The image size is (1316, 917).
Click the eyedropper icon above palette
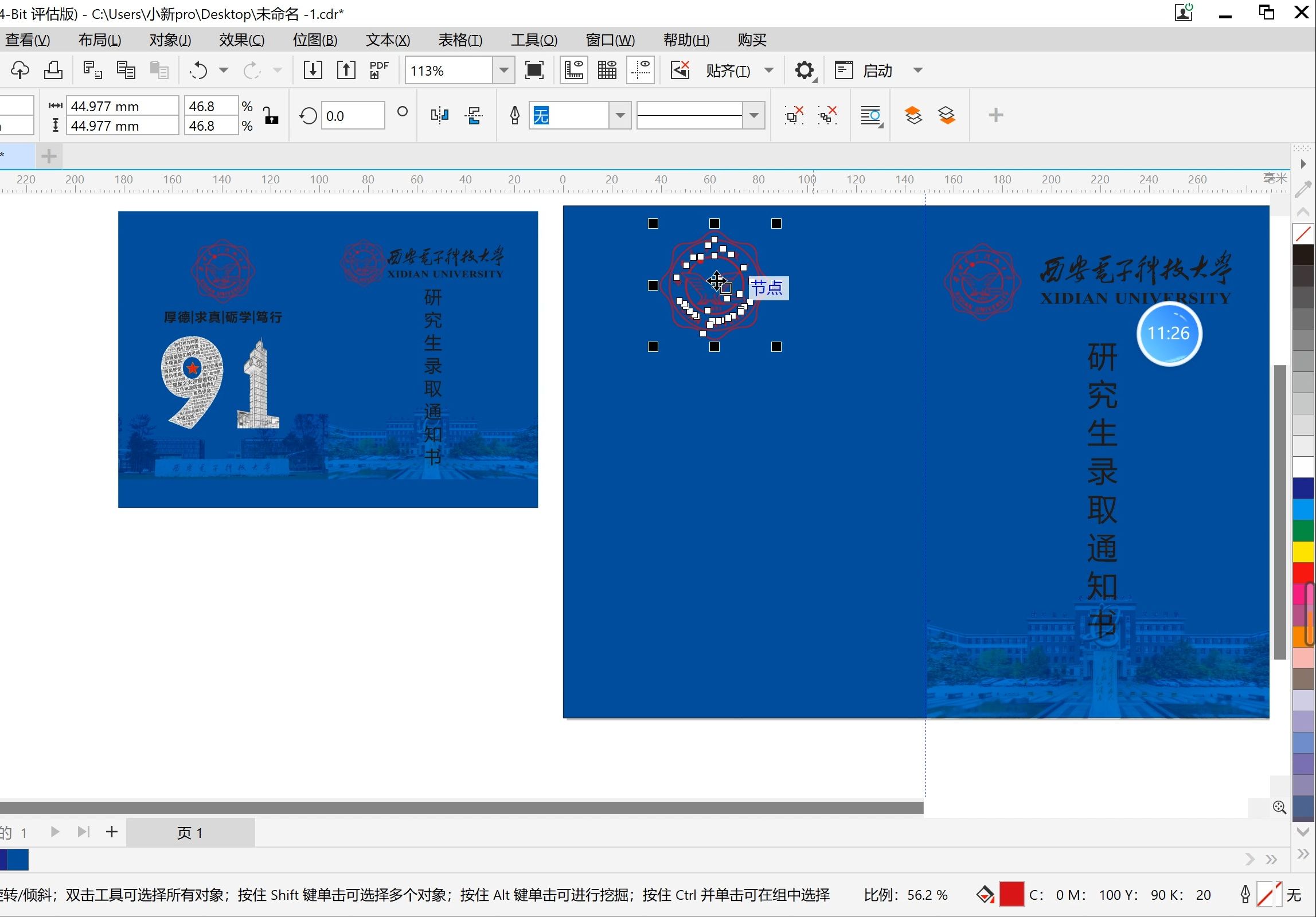click(x=1303, y=189)
